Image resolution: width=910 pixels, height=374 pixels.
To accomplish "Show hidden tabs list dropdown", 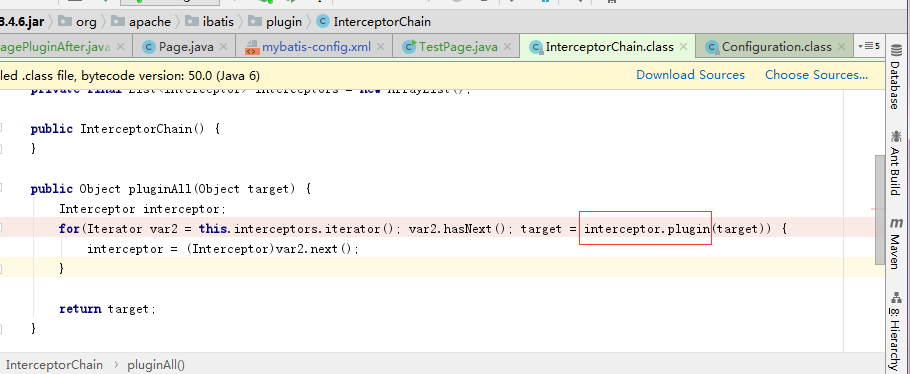I will (868, 46).
